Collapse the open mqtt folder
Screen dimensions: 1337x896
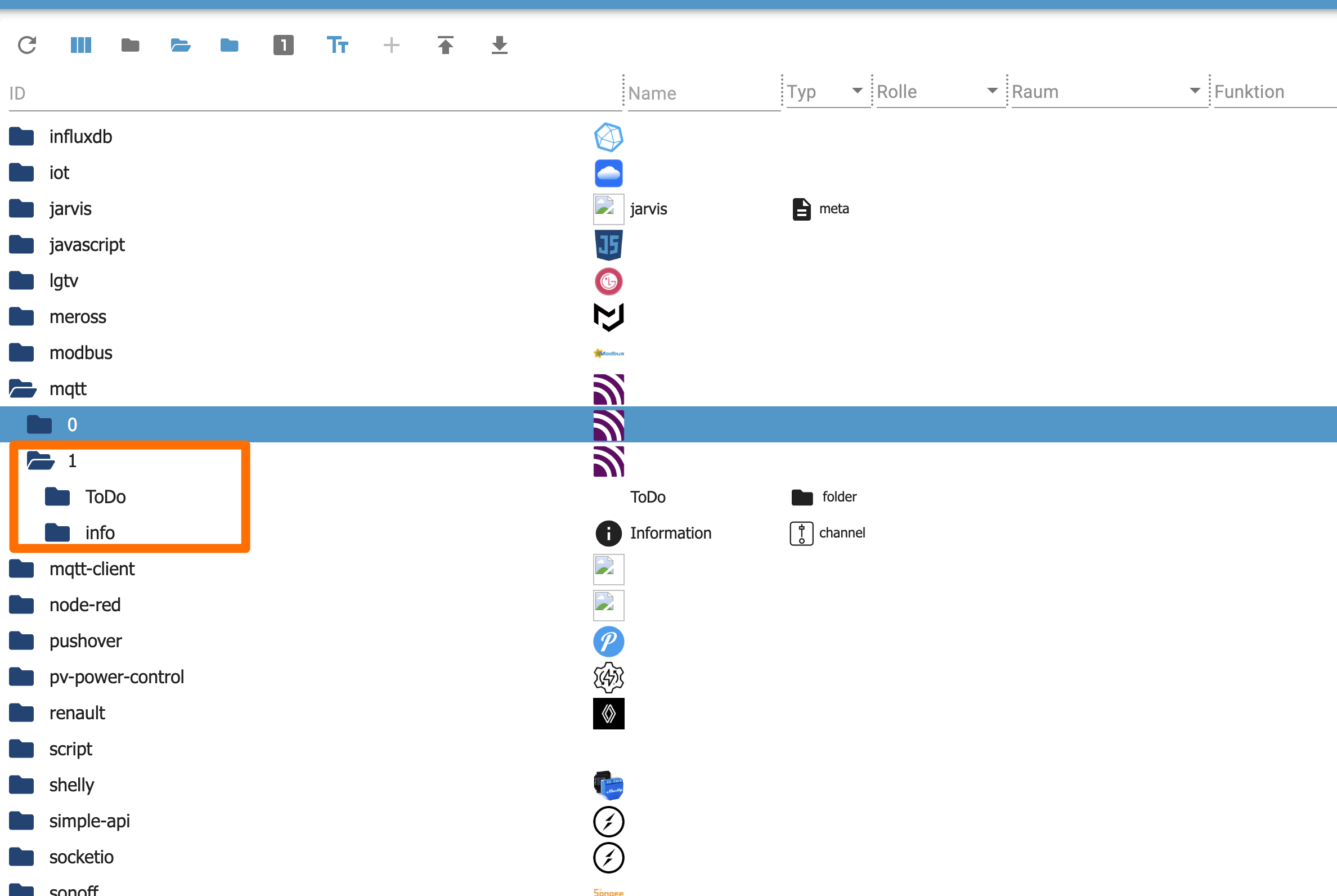(x=23, y=389)
